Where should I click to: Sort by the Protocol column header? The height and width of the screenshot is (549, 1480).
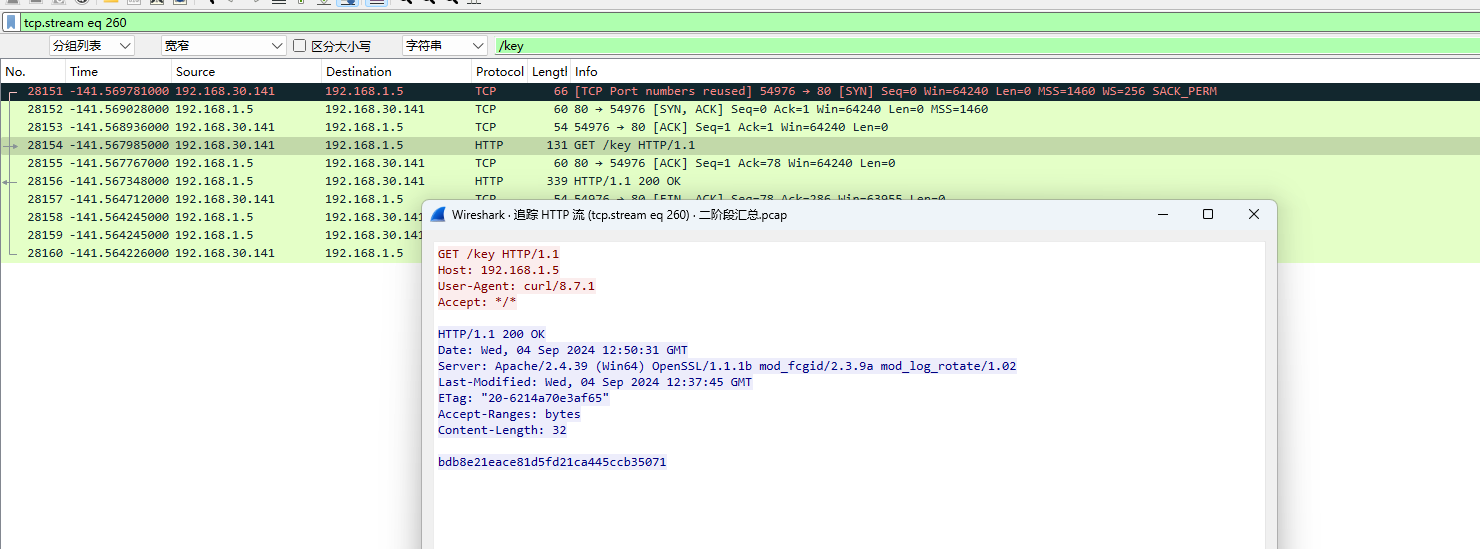pos(500,71)
